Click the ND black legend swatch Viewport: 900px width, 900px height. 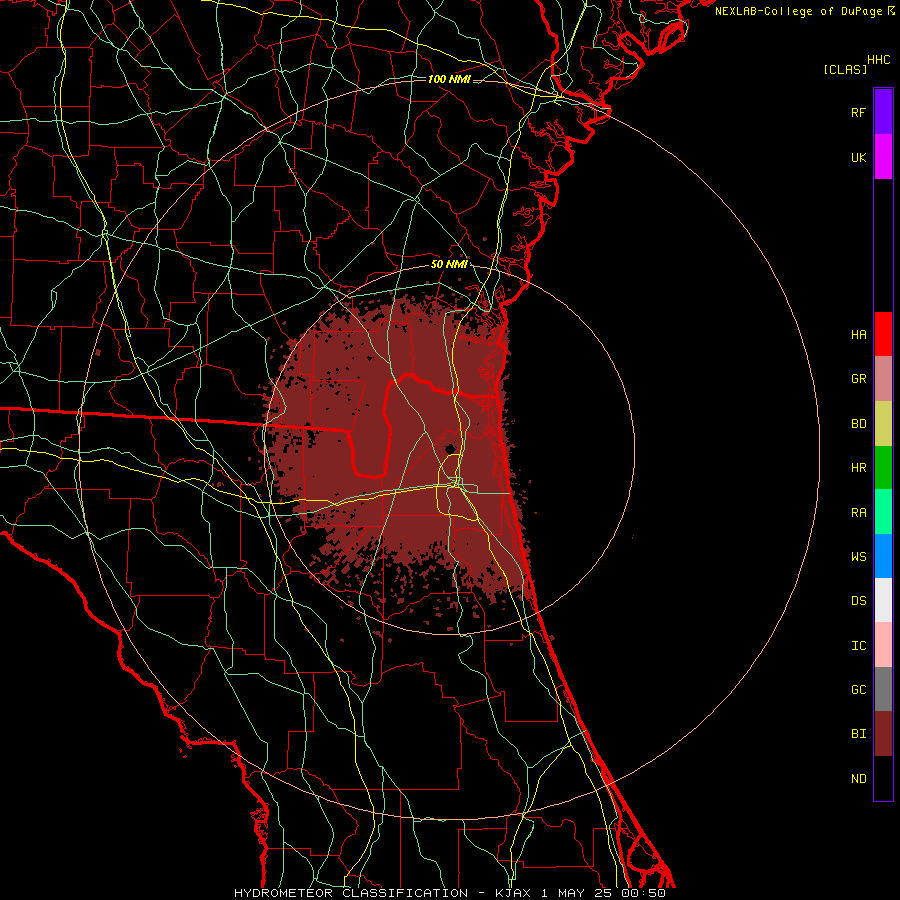[883, 778]
